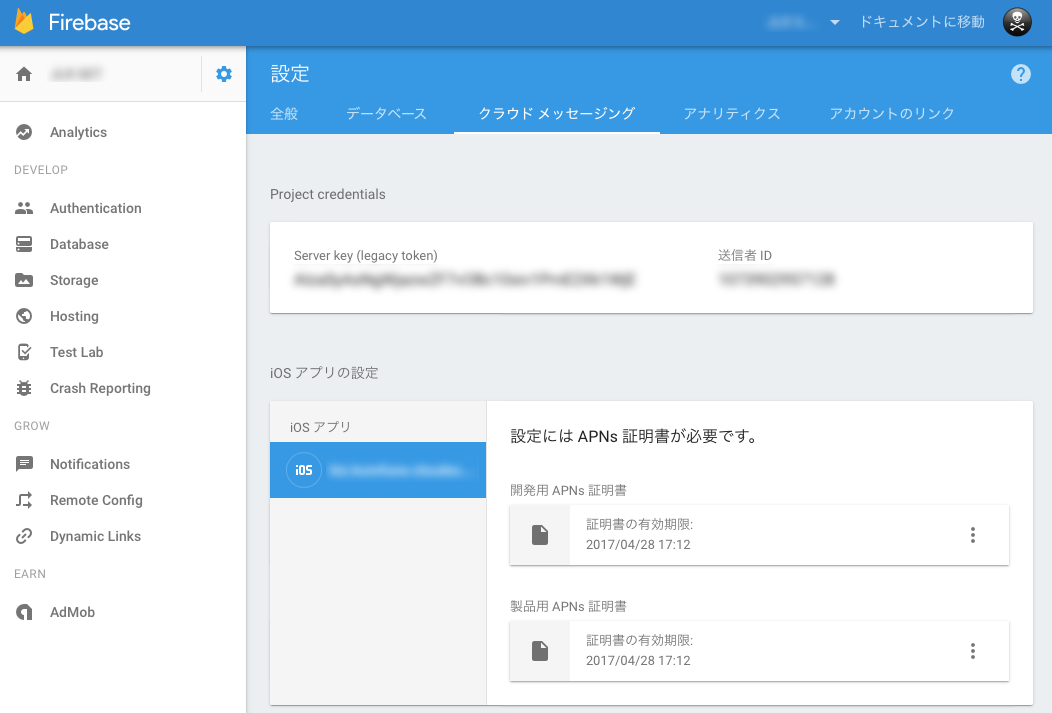The image size is (1052, 713).
Task: Click the Project credentials heading
Action: (327, 195)
